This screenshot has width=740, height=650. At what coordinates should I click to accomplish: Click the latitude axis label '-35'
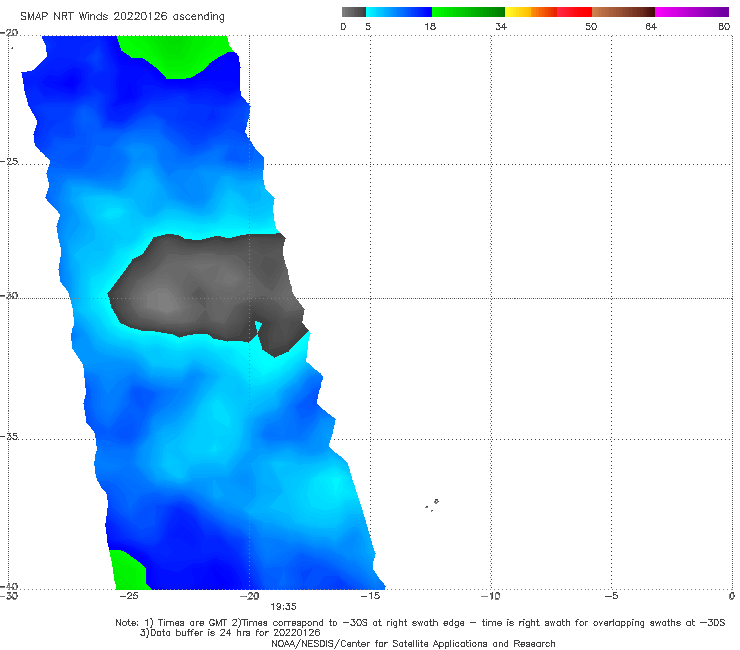[x=9, y=436]
